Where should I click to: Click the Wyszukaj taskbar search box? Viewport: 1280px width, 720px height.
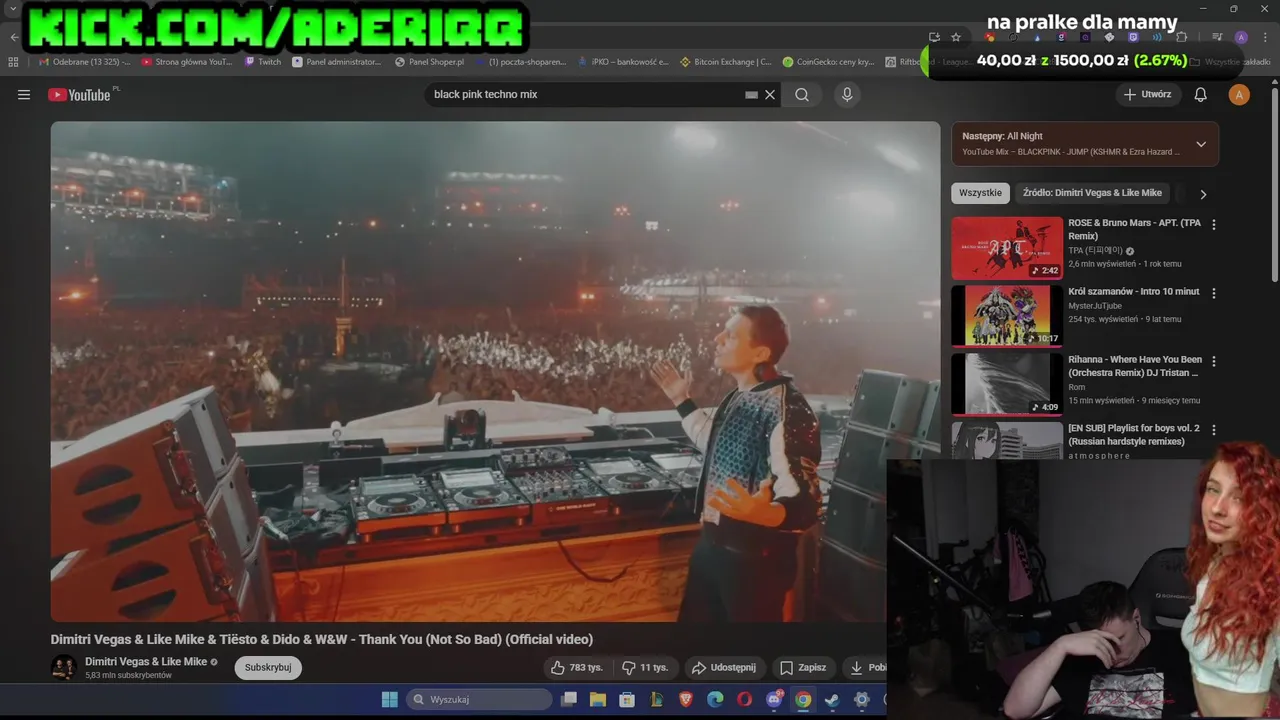pyautogui.click(x=479, y=699)
